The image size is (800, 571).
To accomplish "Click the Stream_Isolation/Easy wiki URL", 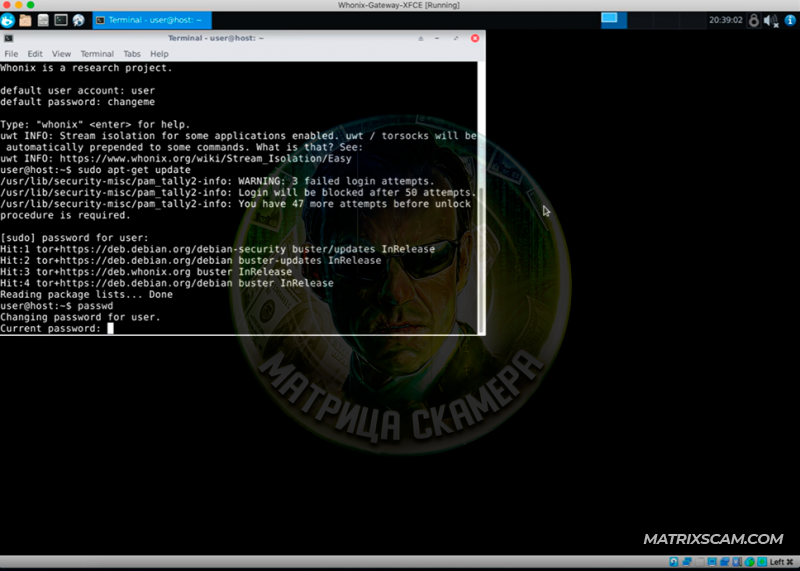I will (x=206, y=159).
